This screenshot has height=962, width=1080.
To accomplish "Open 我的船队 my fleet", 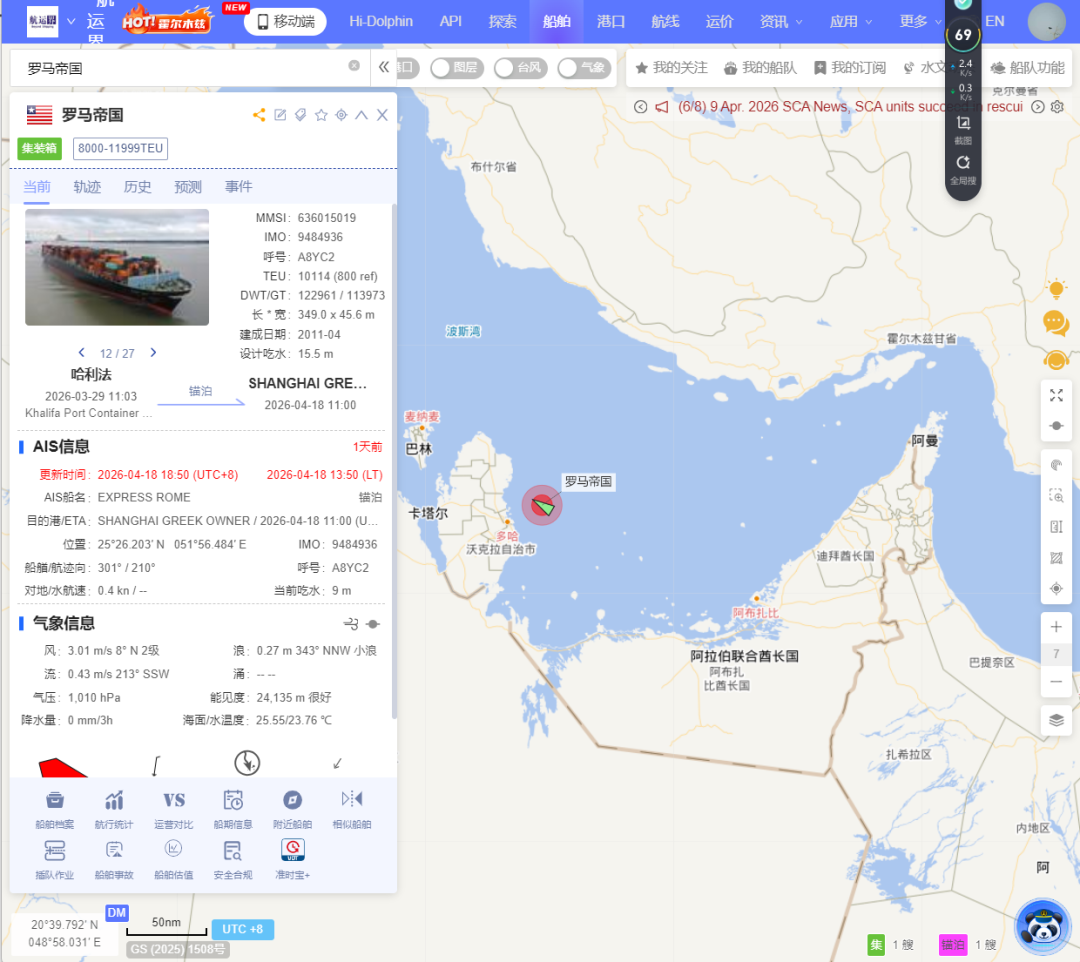I will click(x=760, y=68).
